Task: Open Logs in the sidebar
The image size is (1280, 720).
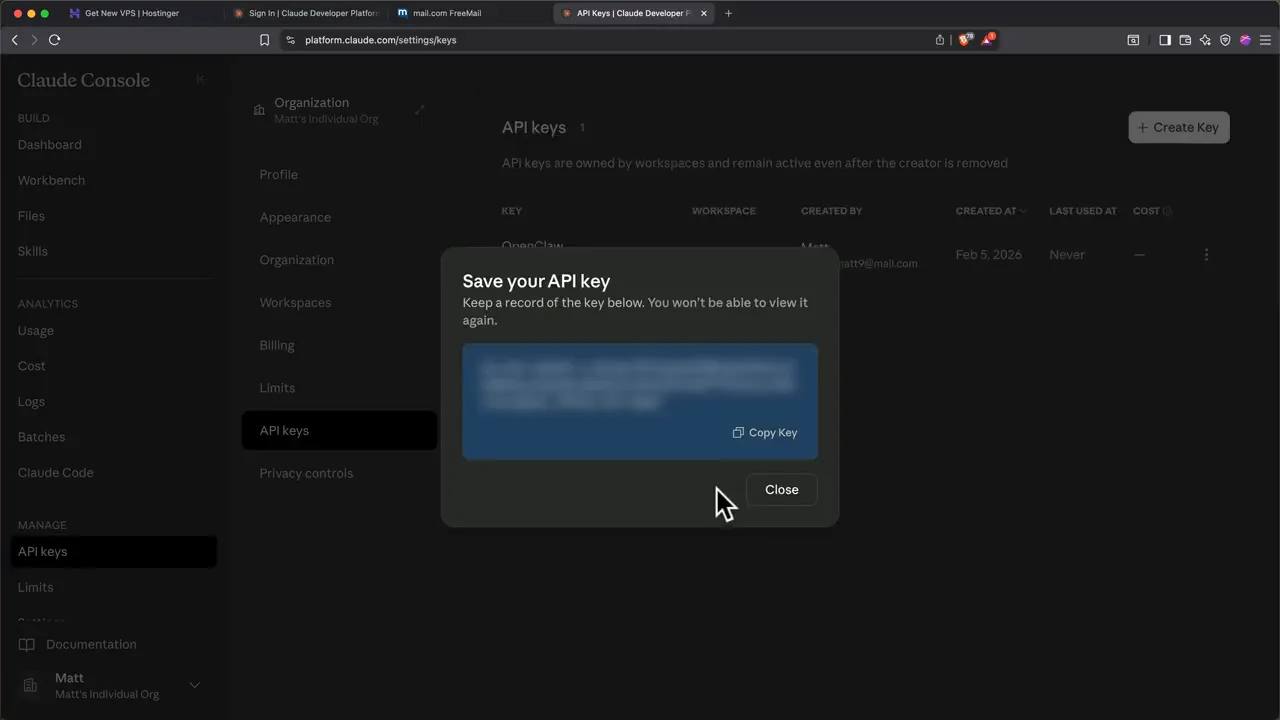Action: (31, 402)
